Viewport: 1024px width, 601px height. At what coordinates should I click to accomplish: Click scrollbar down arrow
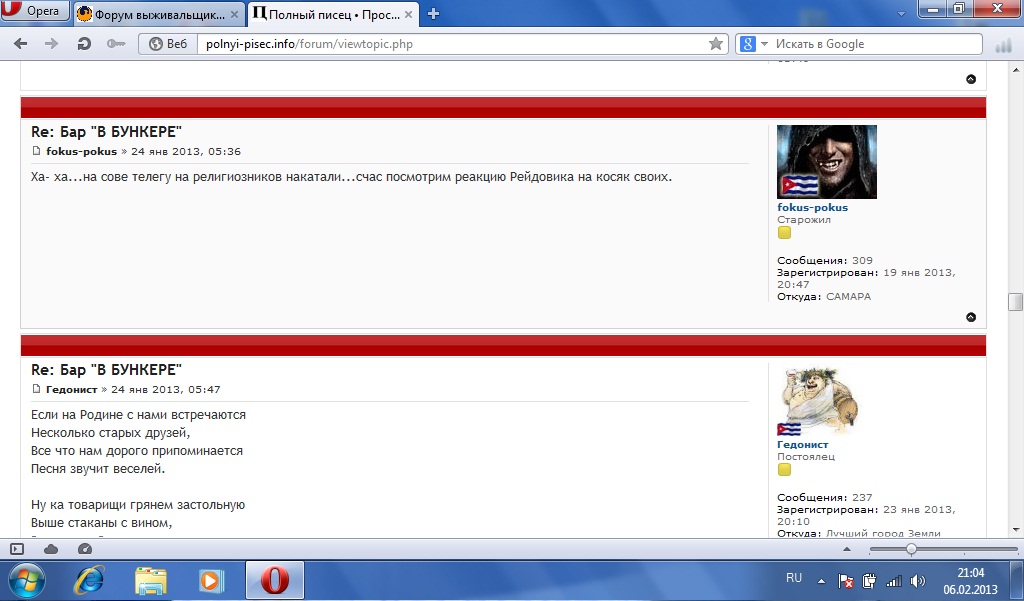pos(1015,529)
